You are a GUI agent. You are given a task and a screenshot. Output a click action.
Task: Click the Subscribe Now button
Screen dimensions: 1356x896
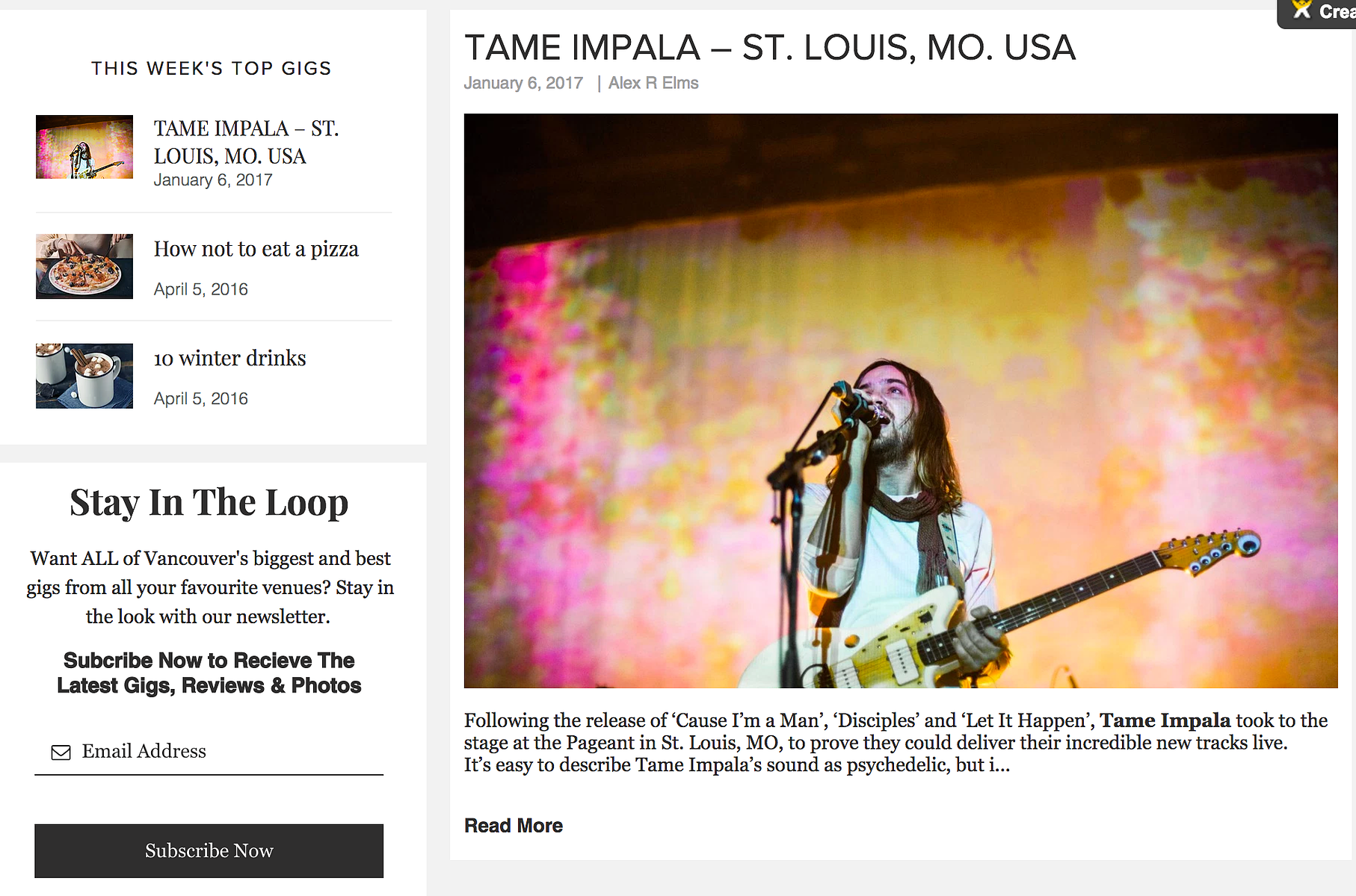tap(209, 850)
